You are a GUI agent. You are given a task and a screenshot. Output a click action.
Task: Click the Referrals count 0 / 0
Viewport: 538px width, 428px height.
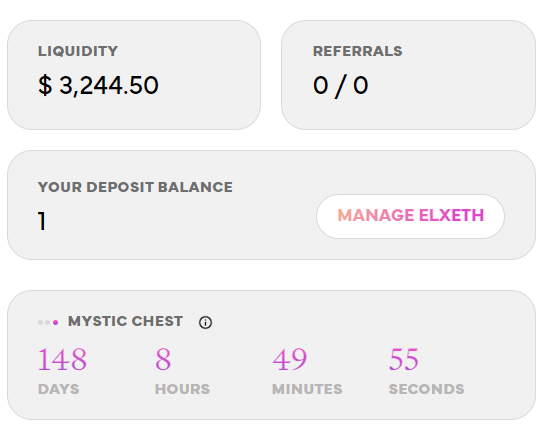[x=341, y=86]
